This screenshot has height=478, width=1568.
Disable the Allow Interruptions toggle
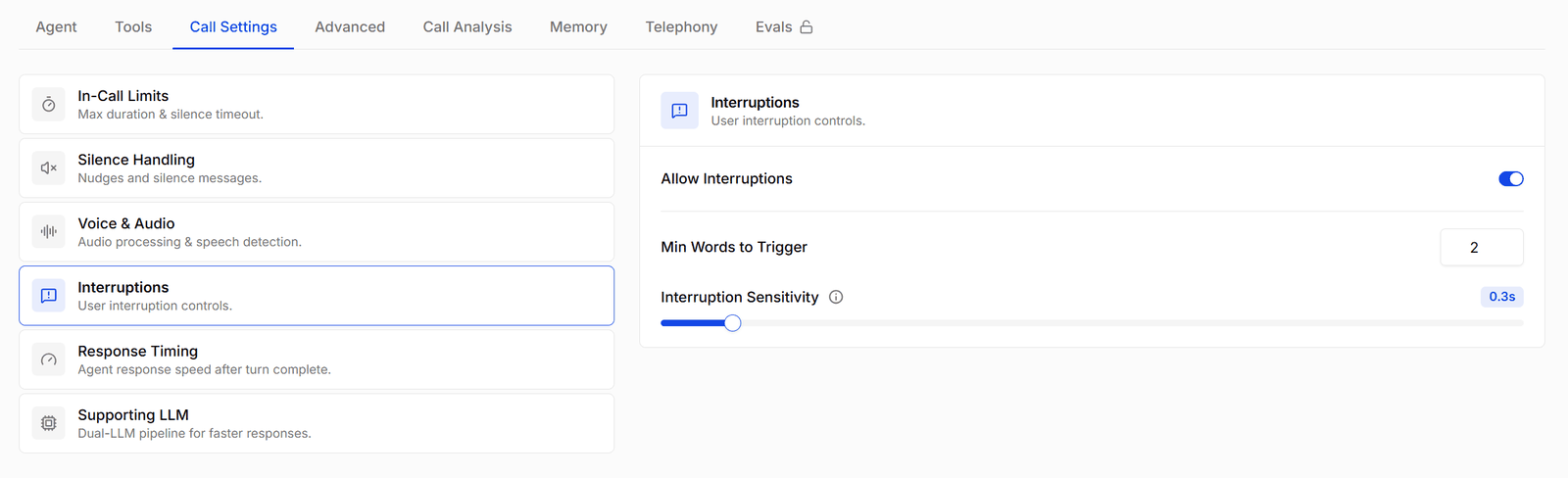point(1511,178)
